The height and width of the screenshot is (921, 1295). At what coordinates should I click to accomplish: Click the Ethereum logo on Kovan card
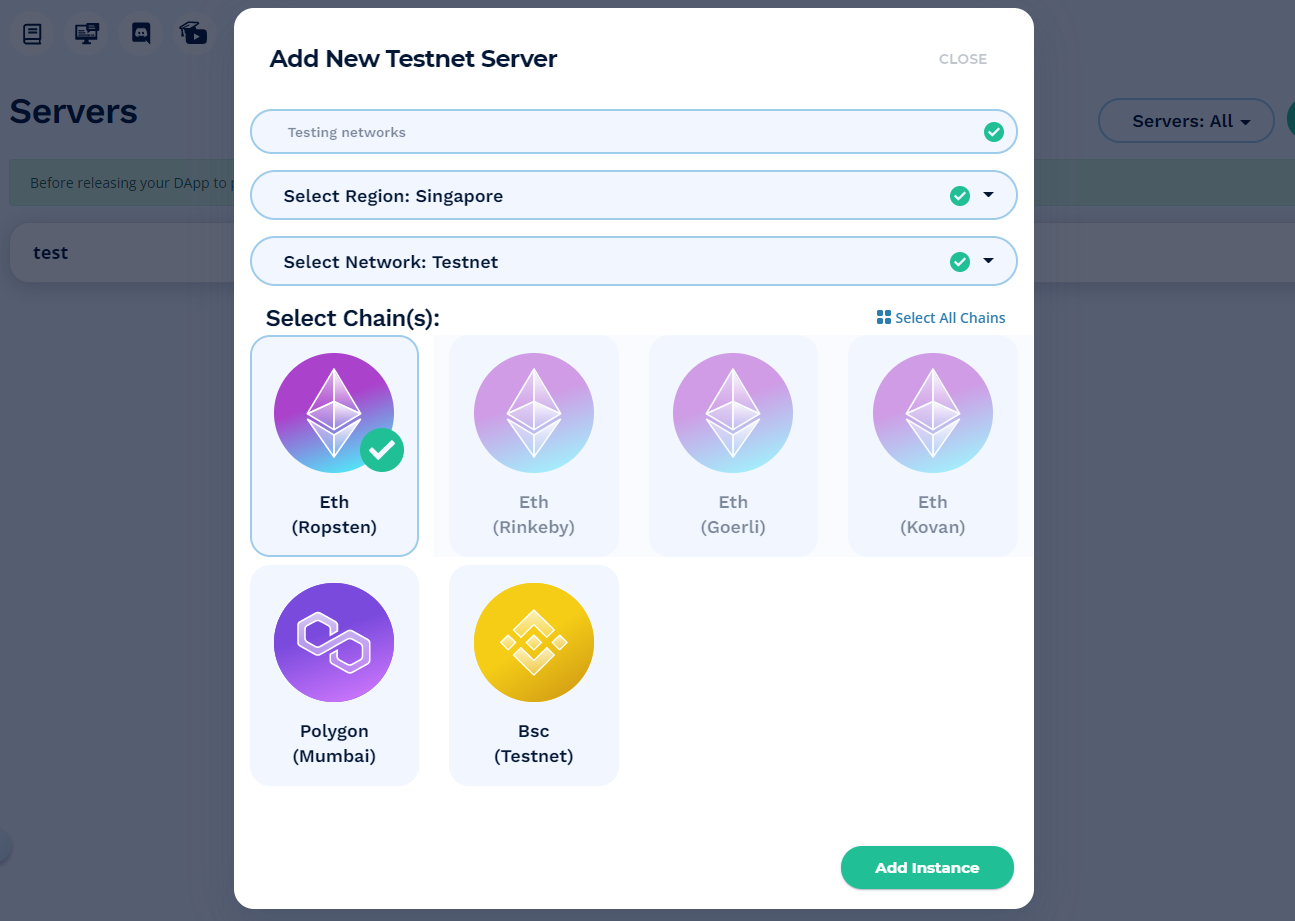pos(933,413)
